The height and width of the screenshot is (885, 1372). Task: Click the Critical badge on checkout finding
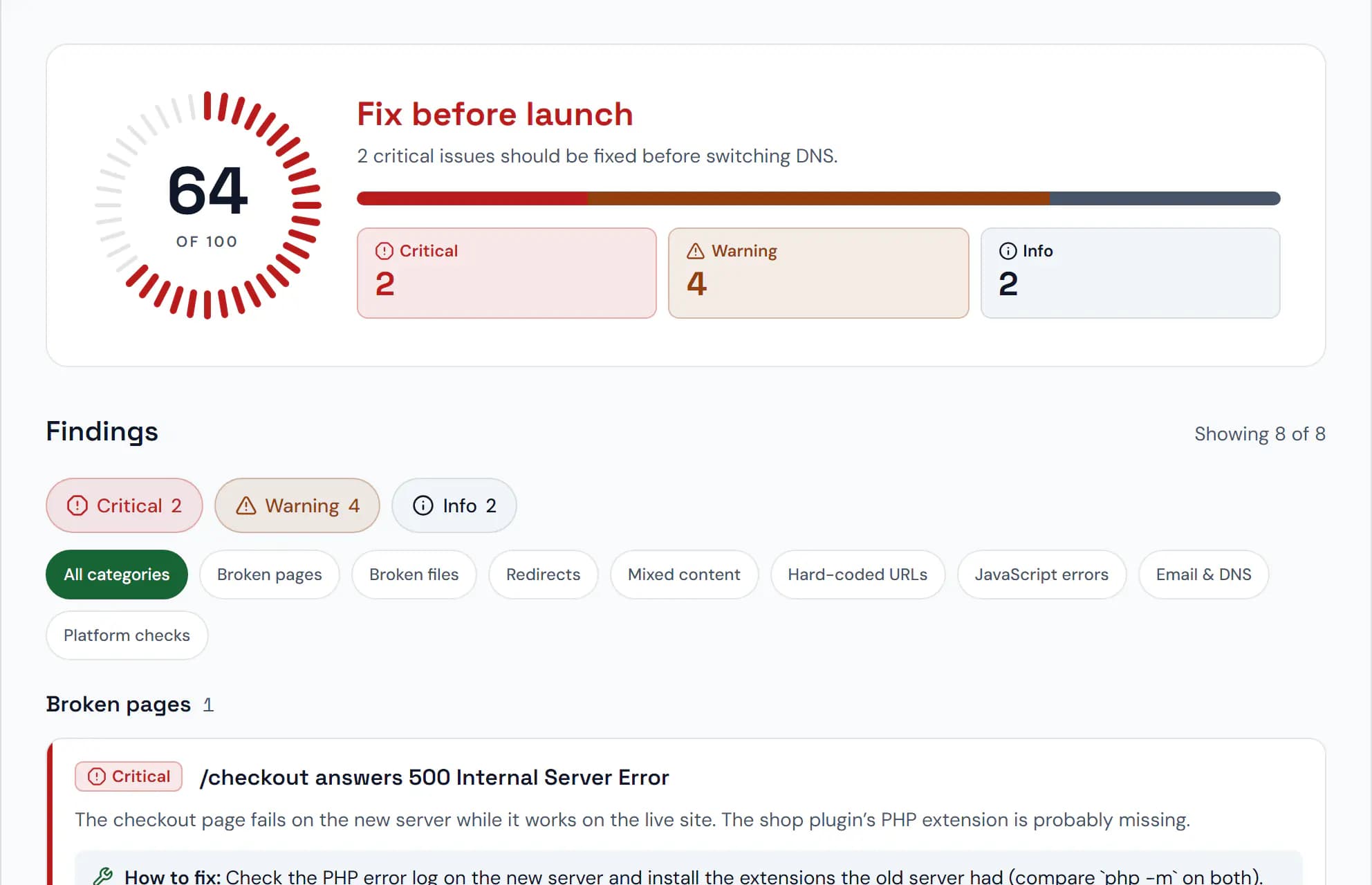[129, 776]
